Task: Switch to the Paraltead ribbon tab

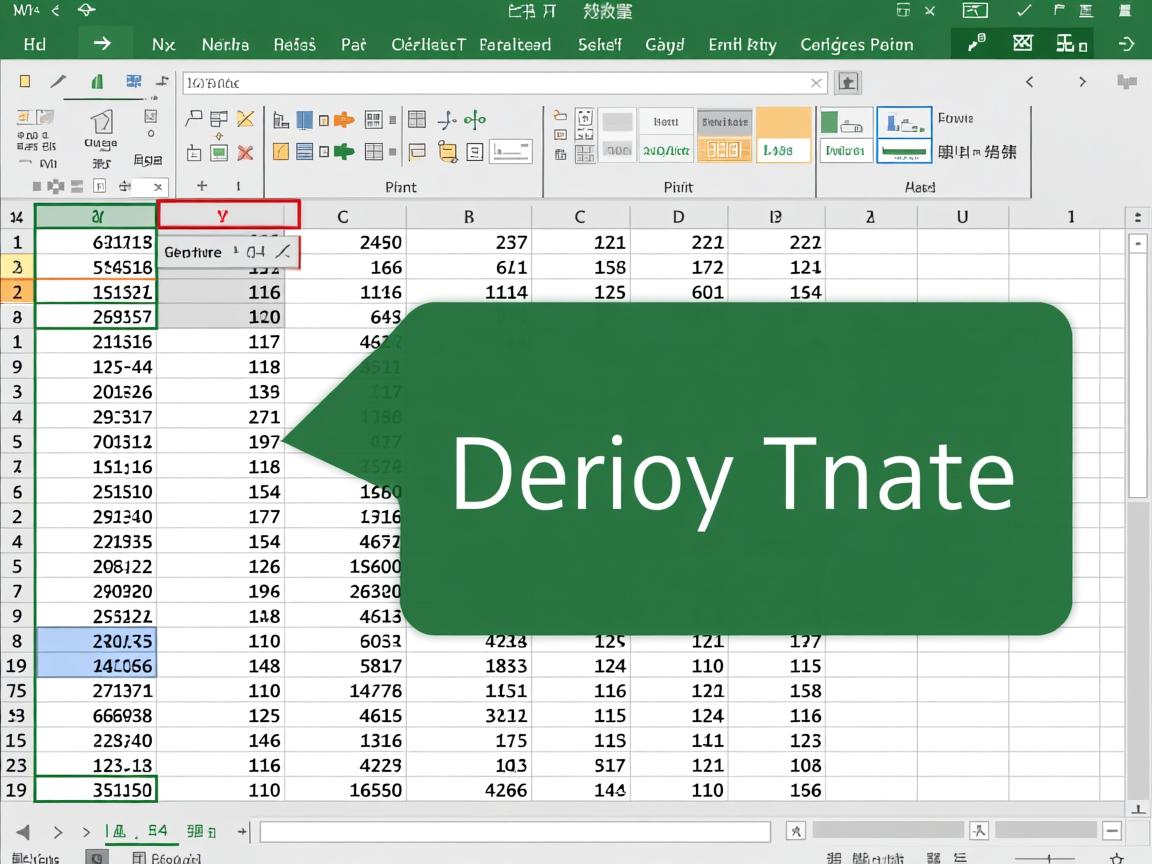Action: pyautogui.click(x=515, y=44)
